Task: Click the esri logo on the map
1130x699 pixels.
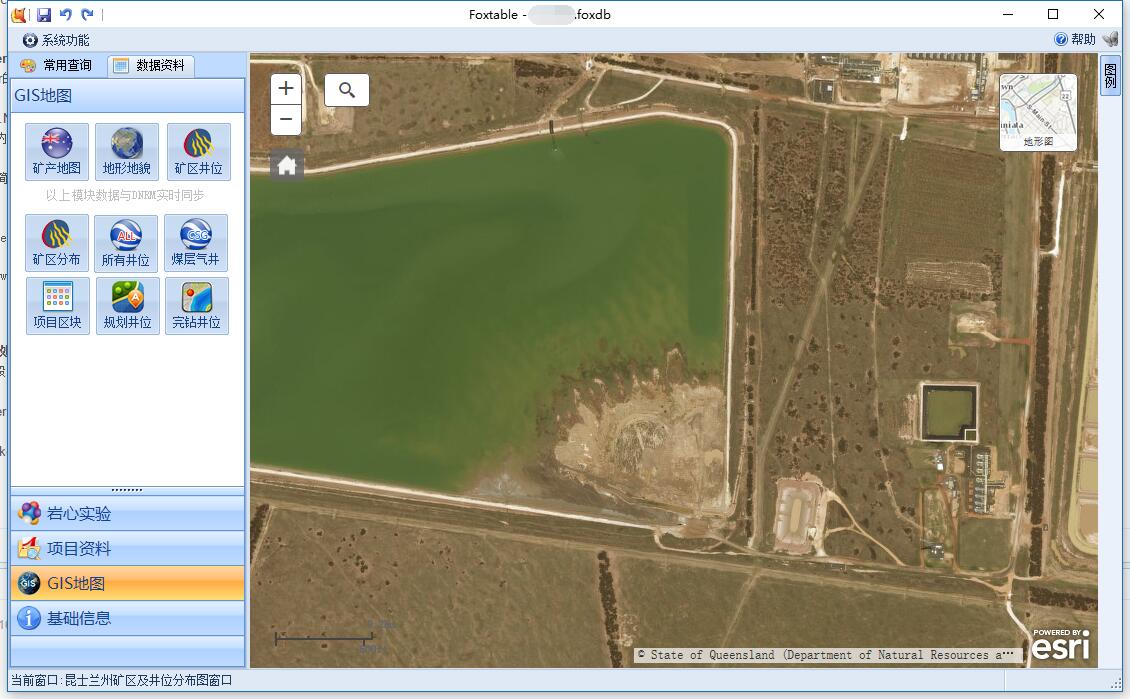Action: coord(1061,644)
